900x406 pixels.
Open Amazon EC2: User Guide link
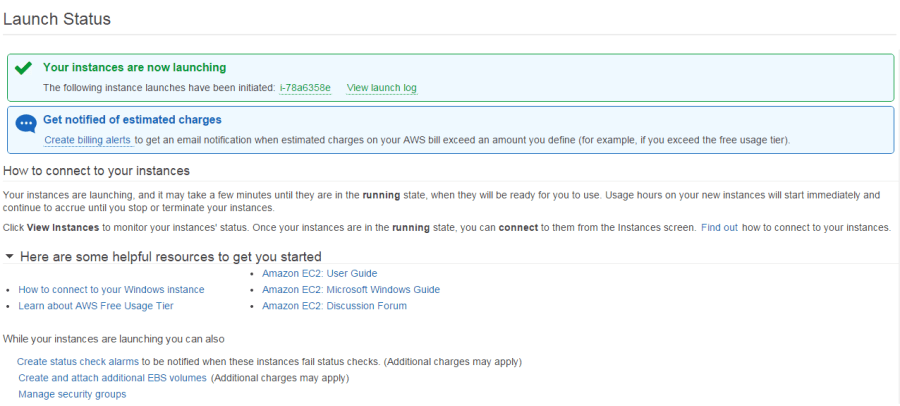point(320,273)
